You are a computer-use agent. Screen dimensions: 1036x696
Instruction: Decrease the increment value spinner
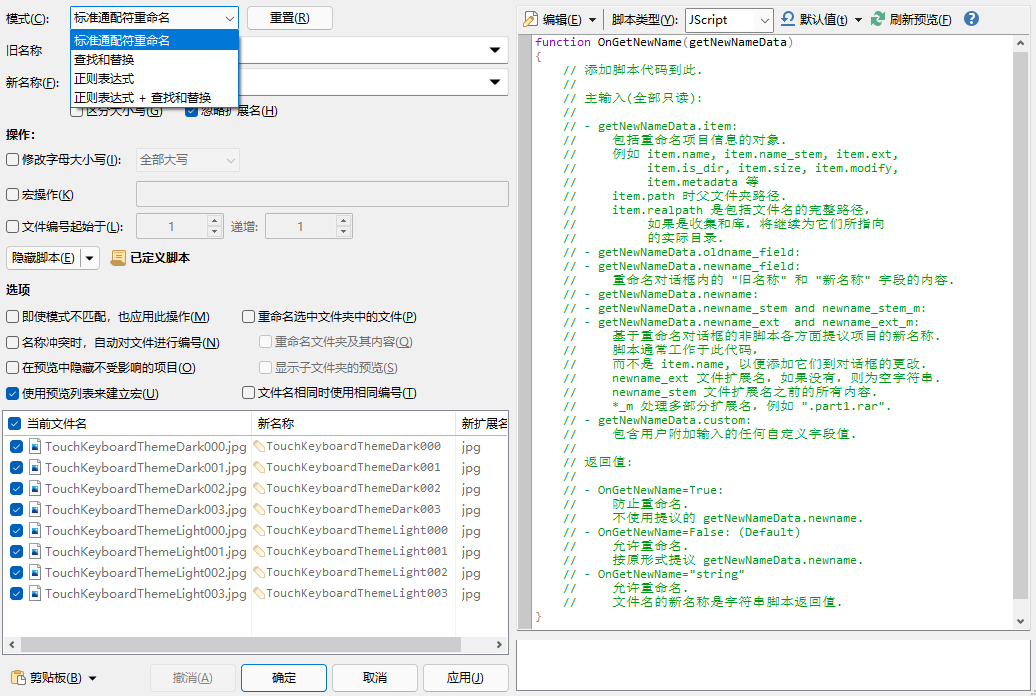(x=343, y=232)
